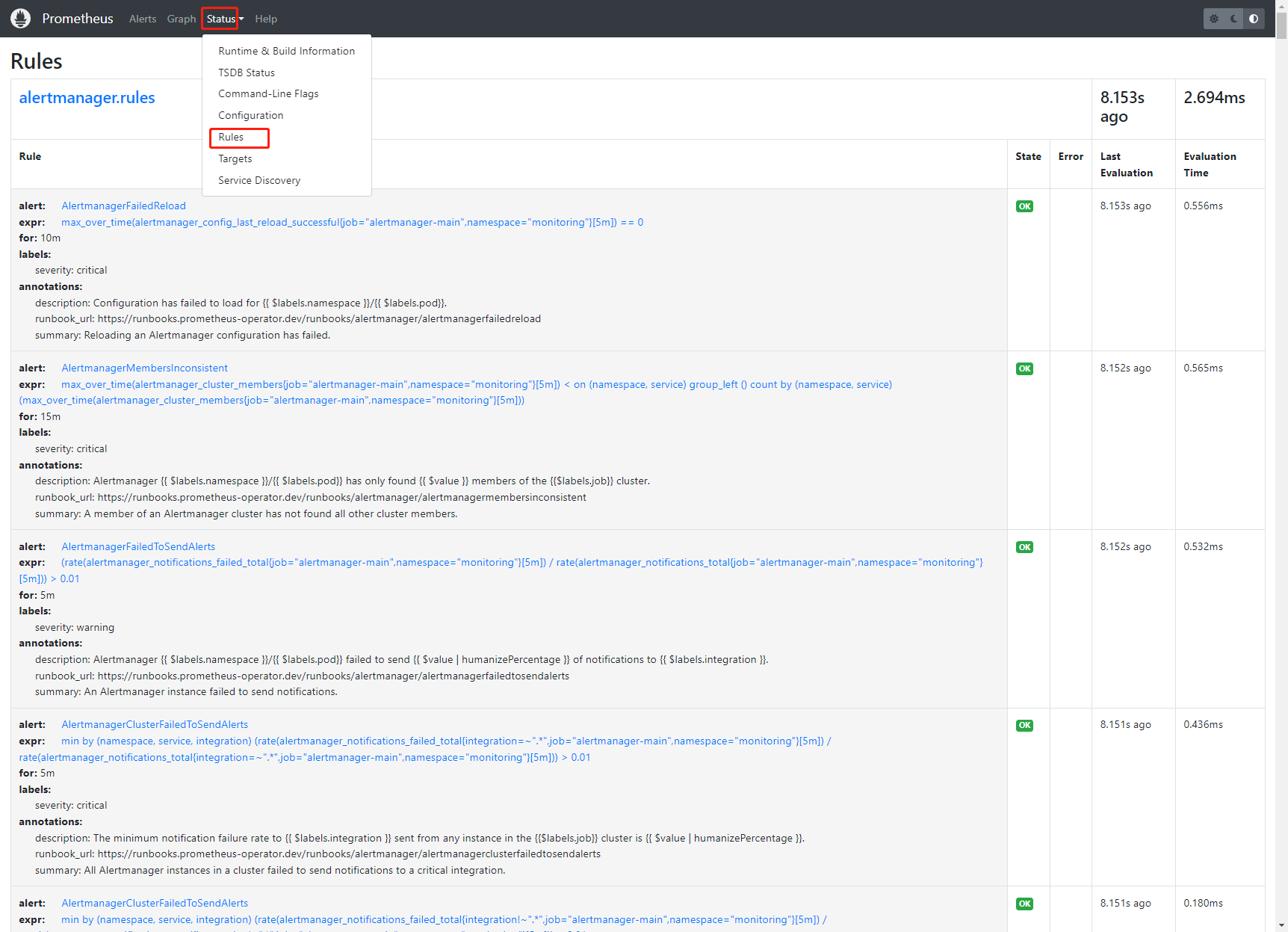Click the Prometheus brand name
The width and height of the screenshot is (1288, 932).
click(x=78, y=19)
